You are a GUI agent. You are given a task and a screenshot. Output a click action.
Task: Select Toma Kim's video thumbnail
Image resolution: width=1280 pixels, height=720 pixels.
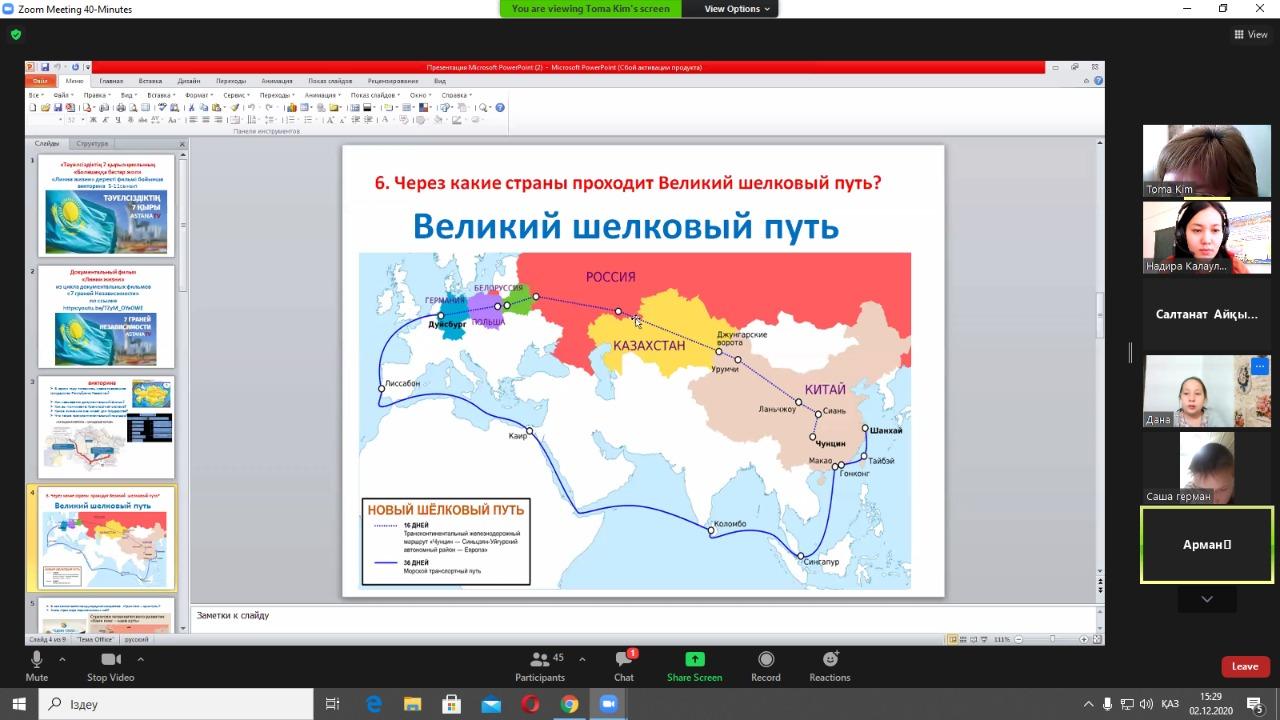click(1206, 160)
